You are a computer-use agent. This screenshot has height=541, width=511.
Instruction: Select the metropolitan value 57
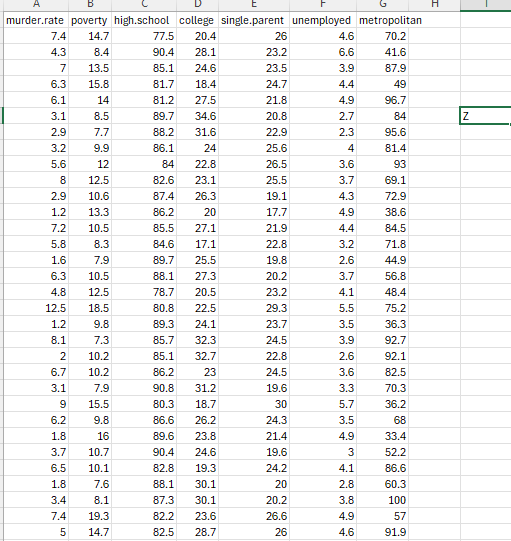click(x=383, y=516)
